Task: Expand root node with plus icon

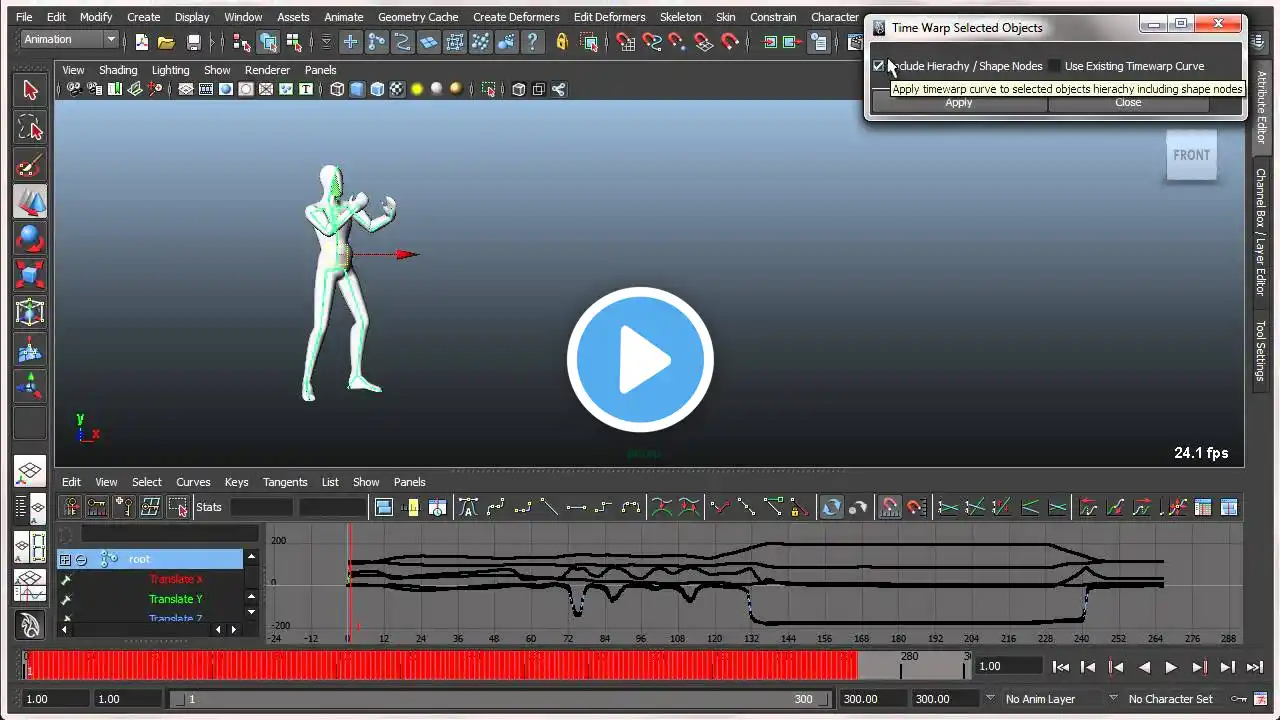Action: (x=65, y=560)
